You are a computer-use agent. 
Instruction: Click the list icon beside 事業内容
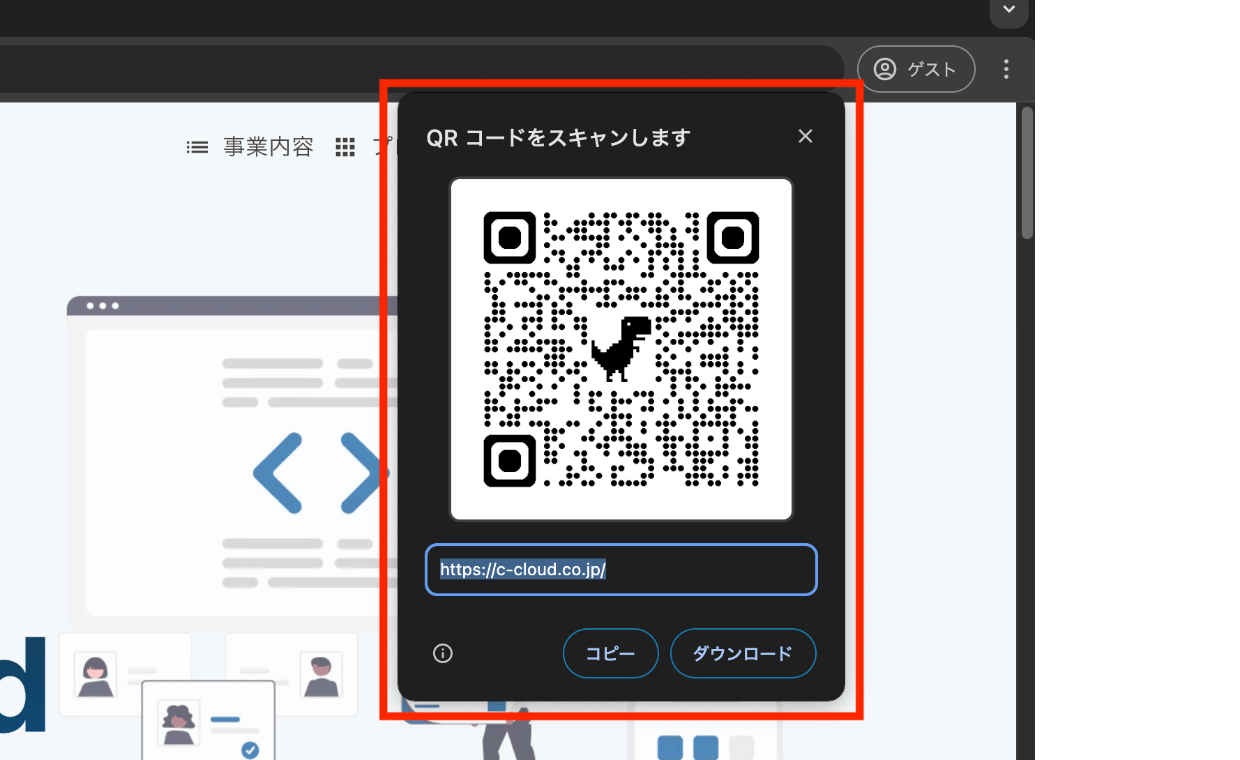pyautogui.click(x=197, y=148)
